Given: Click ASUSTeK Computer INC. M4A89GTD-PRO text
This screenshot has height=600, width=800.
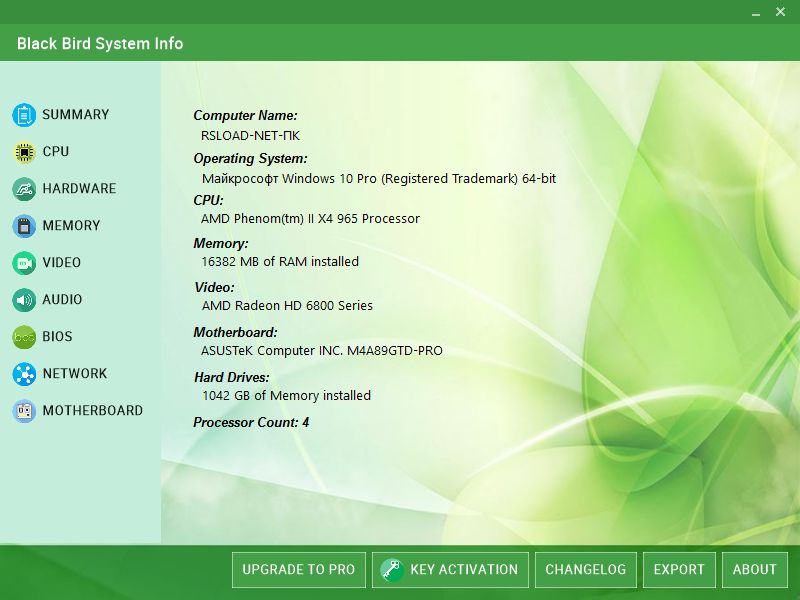Looking at the screenshot, I should point(321,351).
